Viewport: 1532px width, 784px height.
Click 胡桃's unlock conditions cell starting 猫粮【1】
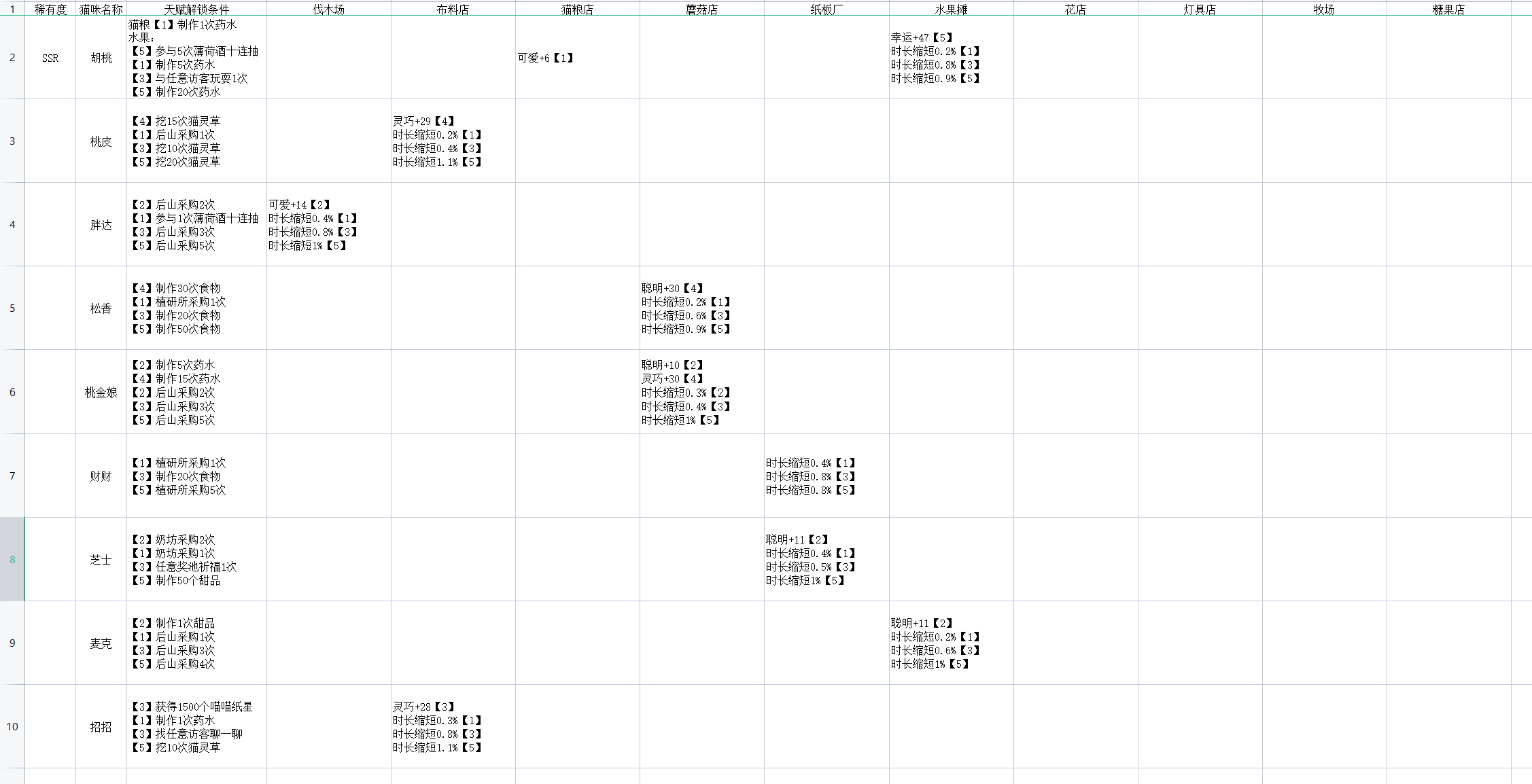click(196, 58)
